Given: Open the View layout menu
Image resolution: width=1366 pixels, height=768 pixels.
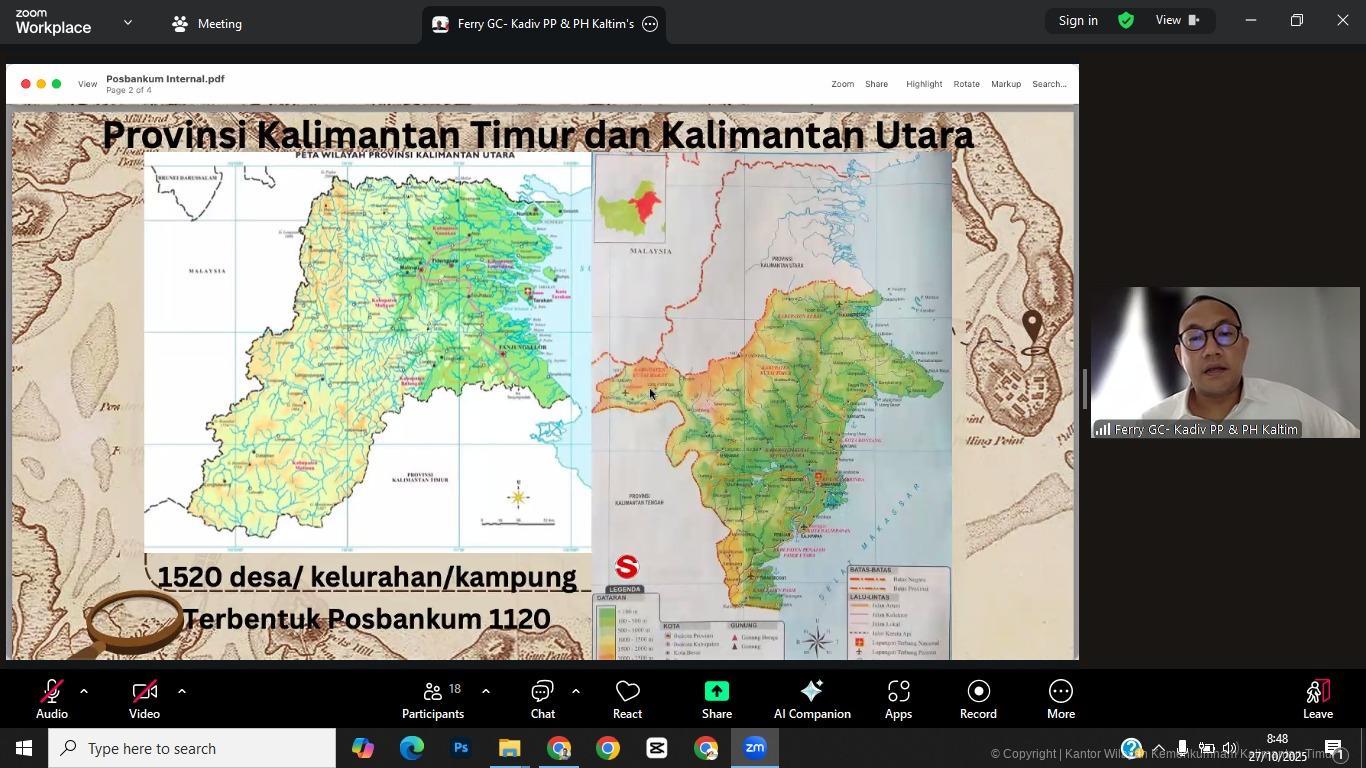Looking at the screenshot, I should pos(1177,21).
